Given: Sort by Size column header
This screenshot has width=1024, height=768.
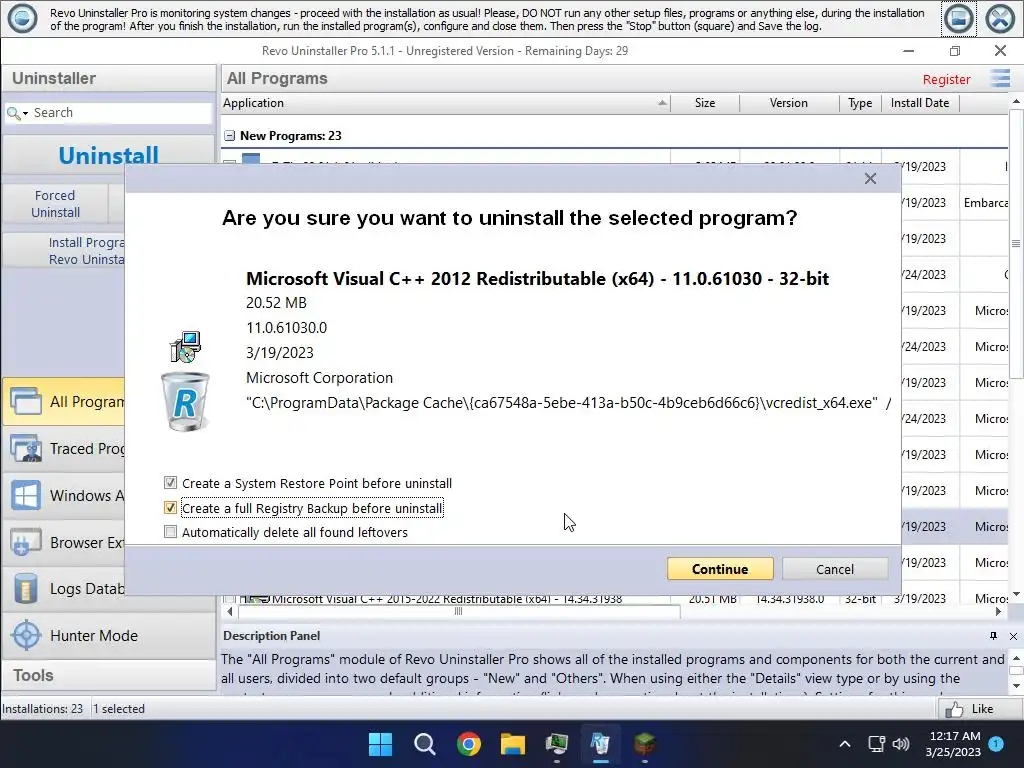Looking at the screenshot, I should pyautogui.click(x=705, y=103).
